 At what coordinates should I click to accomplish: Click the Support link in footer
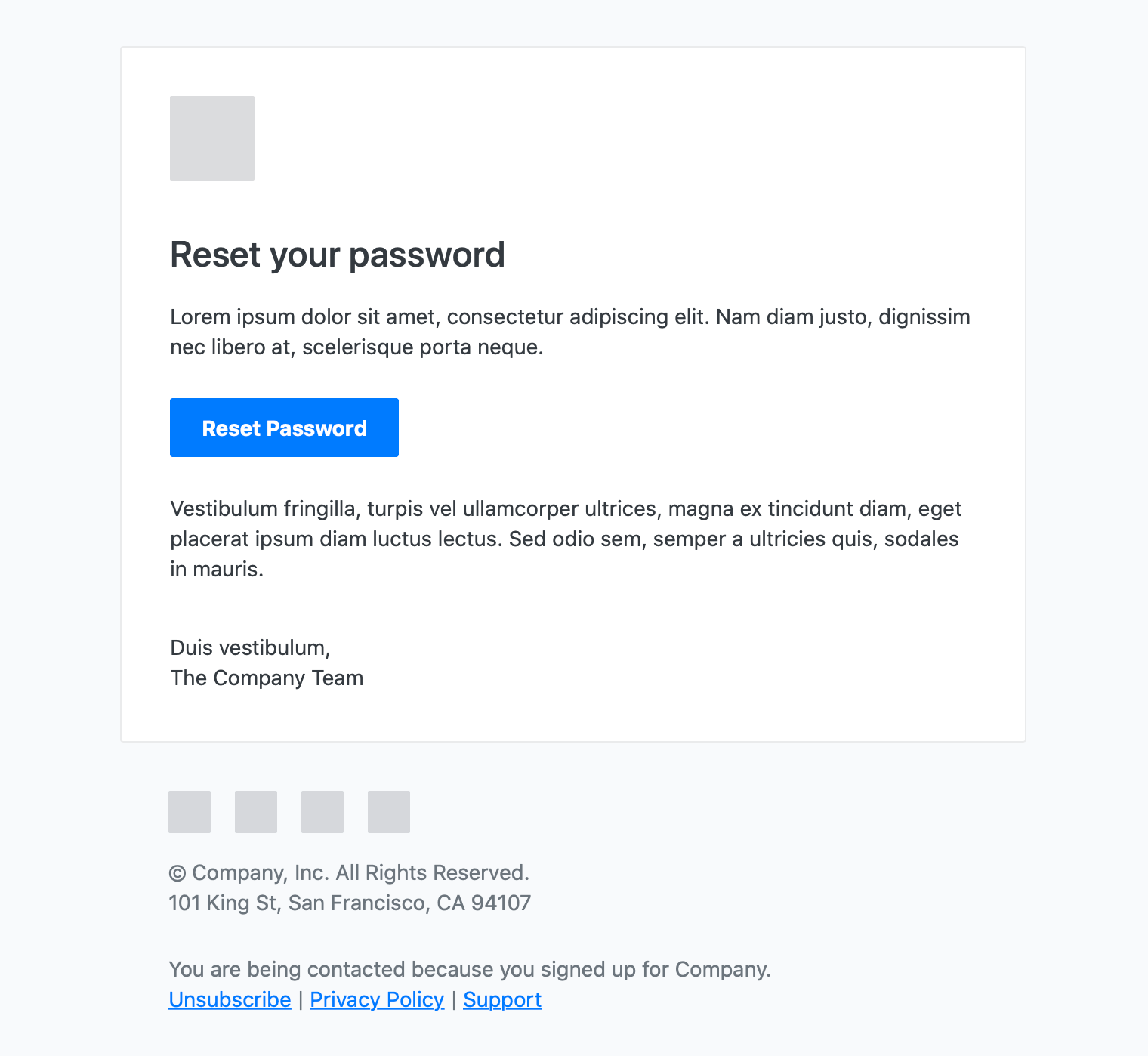[x=501, y=999]
